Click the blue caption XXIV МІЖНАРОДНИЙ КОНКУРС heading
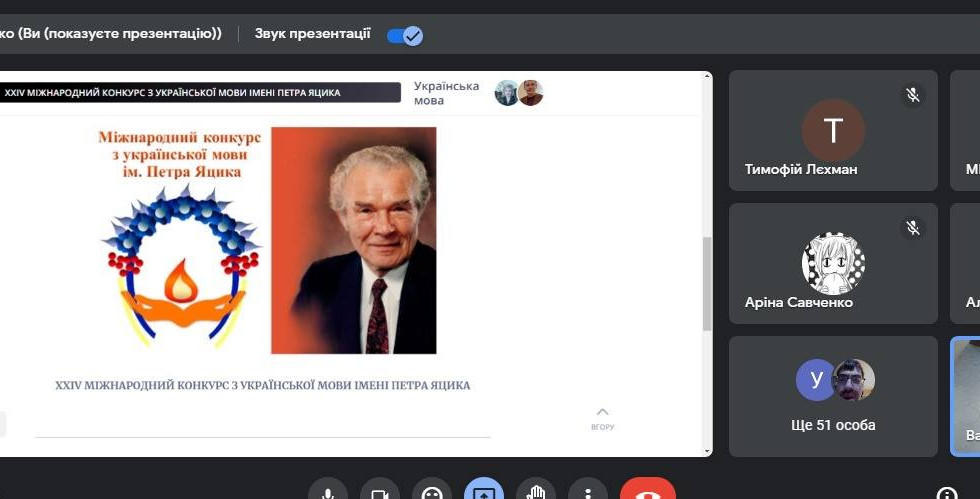 (262, 385)
